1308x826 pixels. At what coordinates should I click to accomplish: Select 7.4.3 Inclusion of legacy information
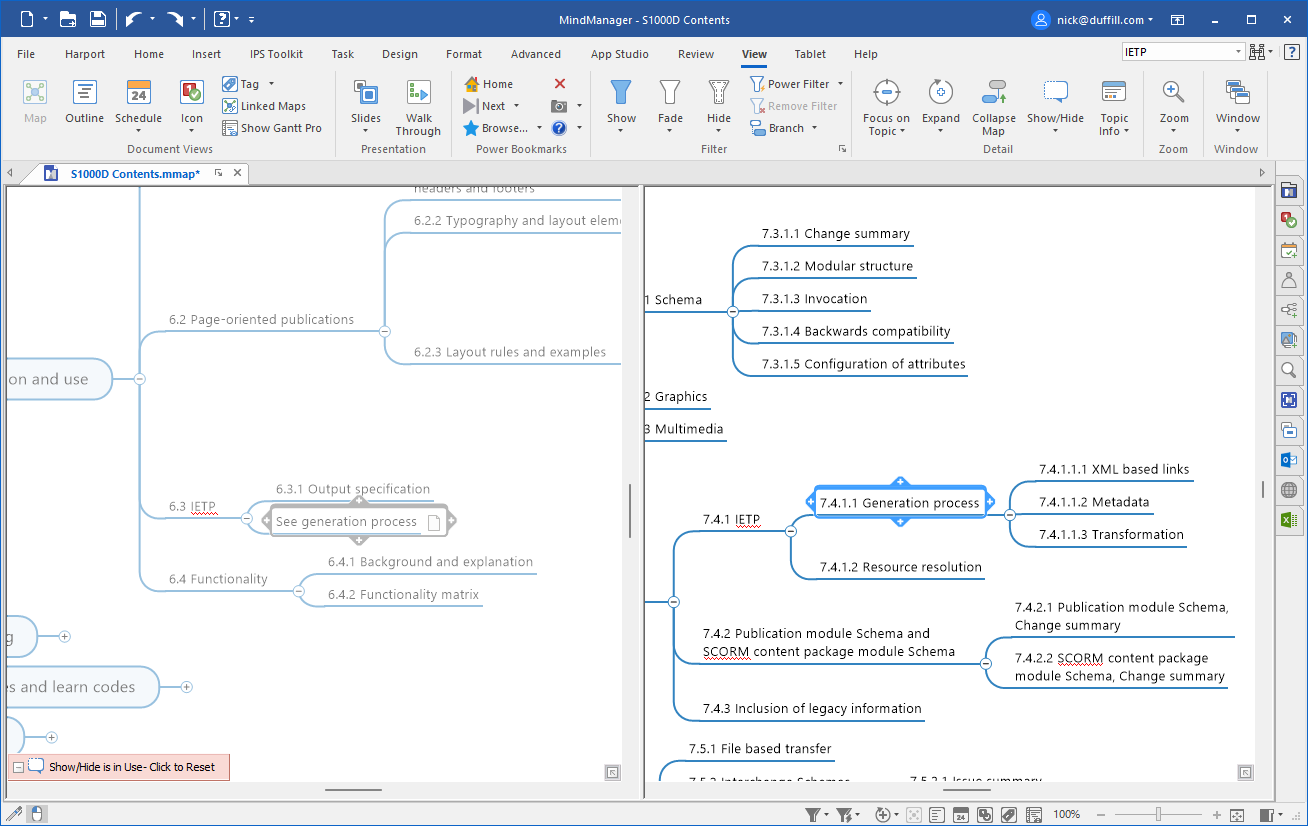click(x=812, y=708)
